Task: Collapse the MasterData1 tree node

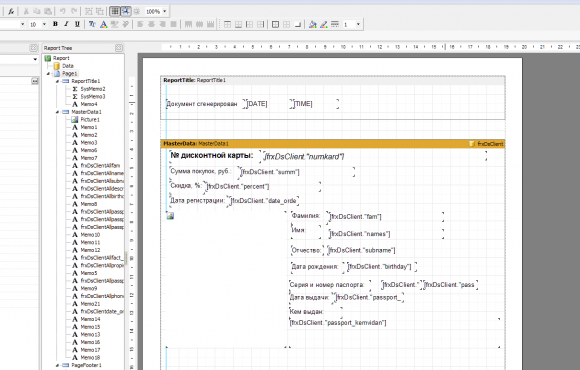Action: pyautogui.click(x=57, y=112)
